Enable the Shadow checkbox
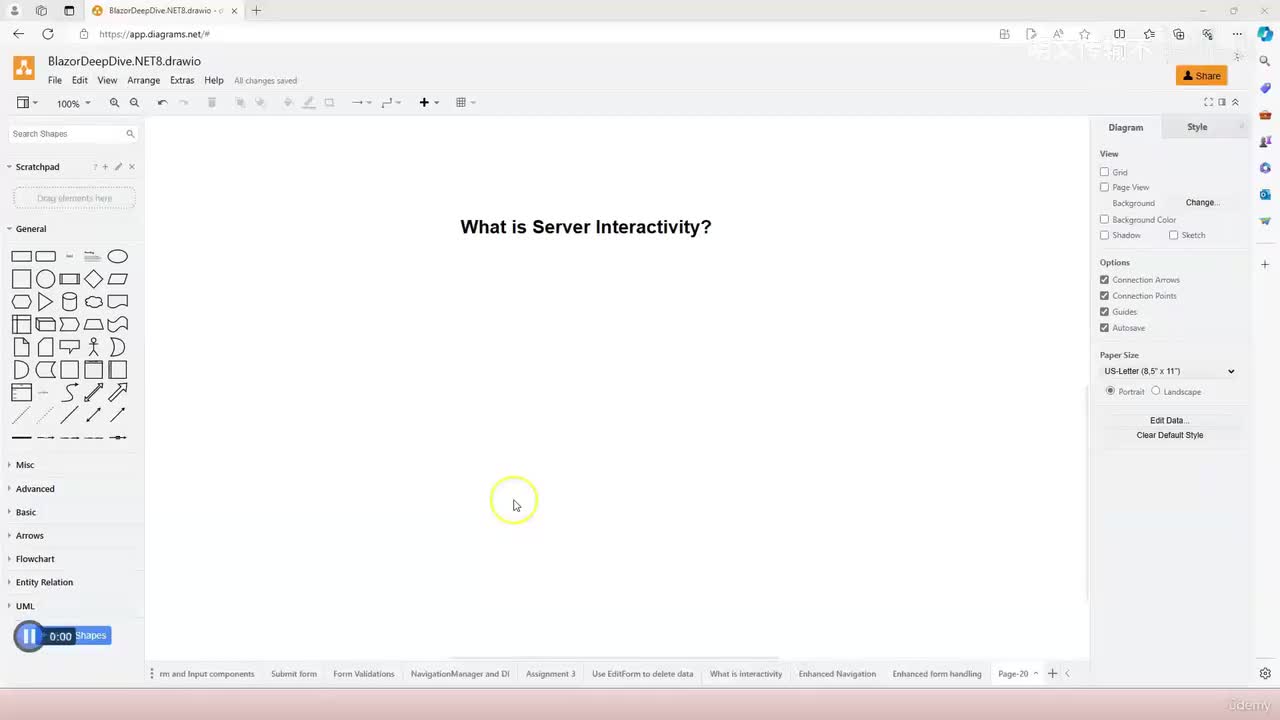 tap(1104, 235)
